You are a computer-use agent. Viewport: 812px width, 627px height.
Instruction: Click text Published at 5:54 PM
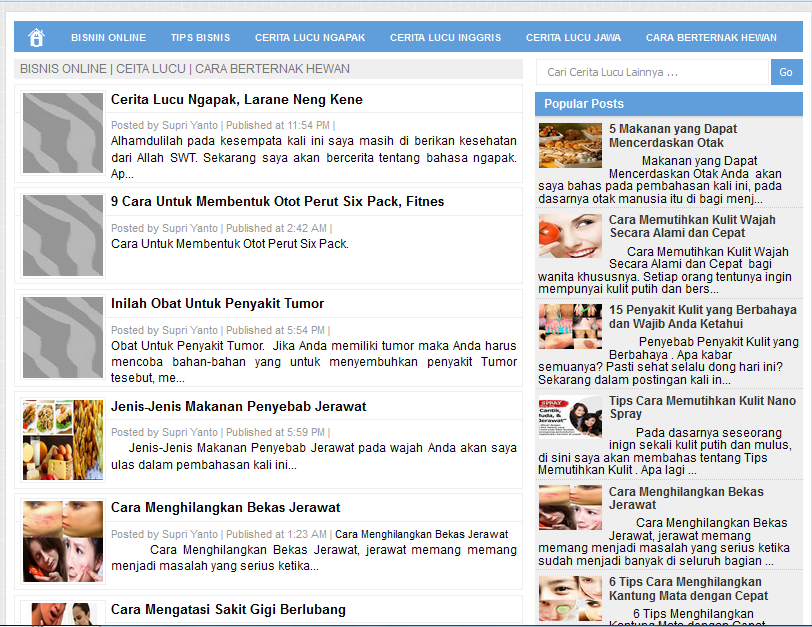(276, 330)
